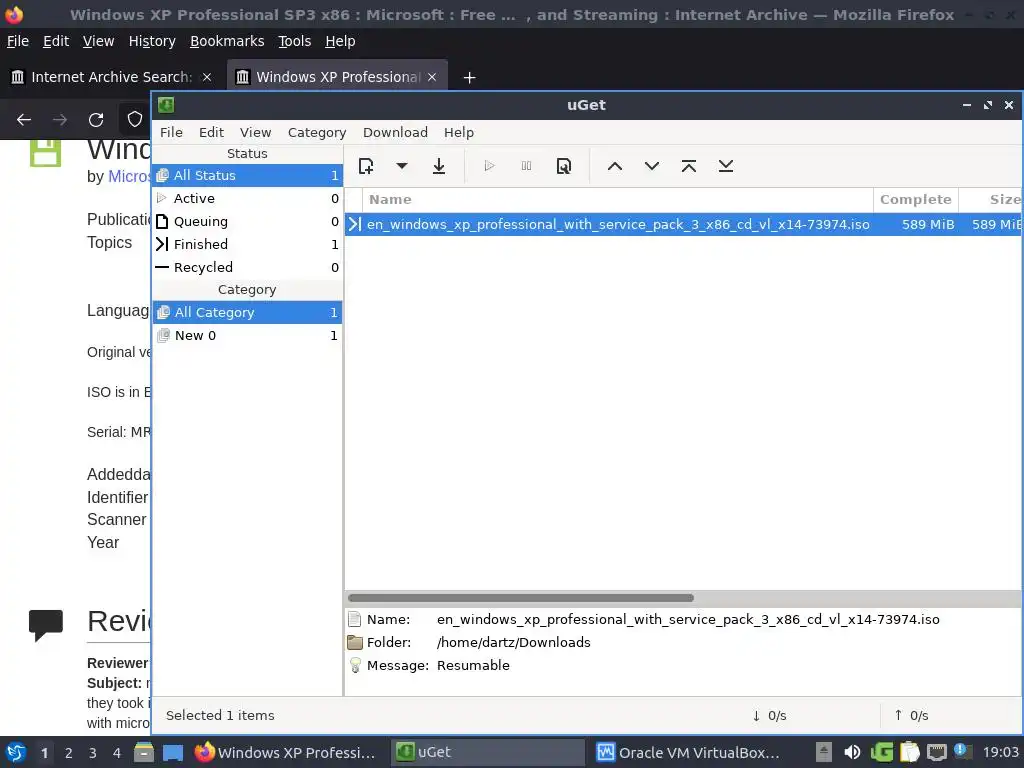Open the uGet Download menu
The height and width of the screenshot is (768, 1024).
pos(395,133)
